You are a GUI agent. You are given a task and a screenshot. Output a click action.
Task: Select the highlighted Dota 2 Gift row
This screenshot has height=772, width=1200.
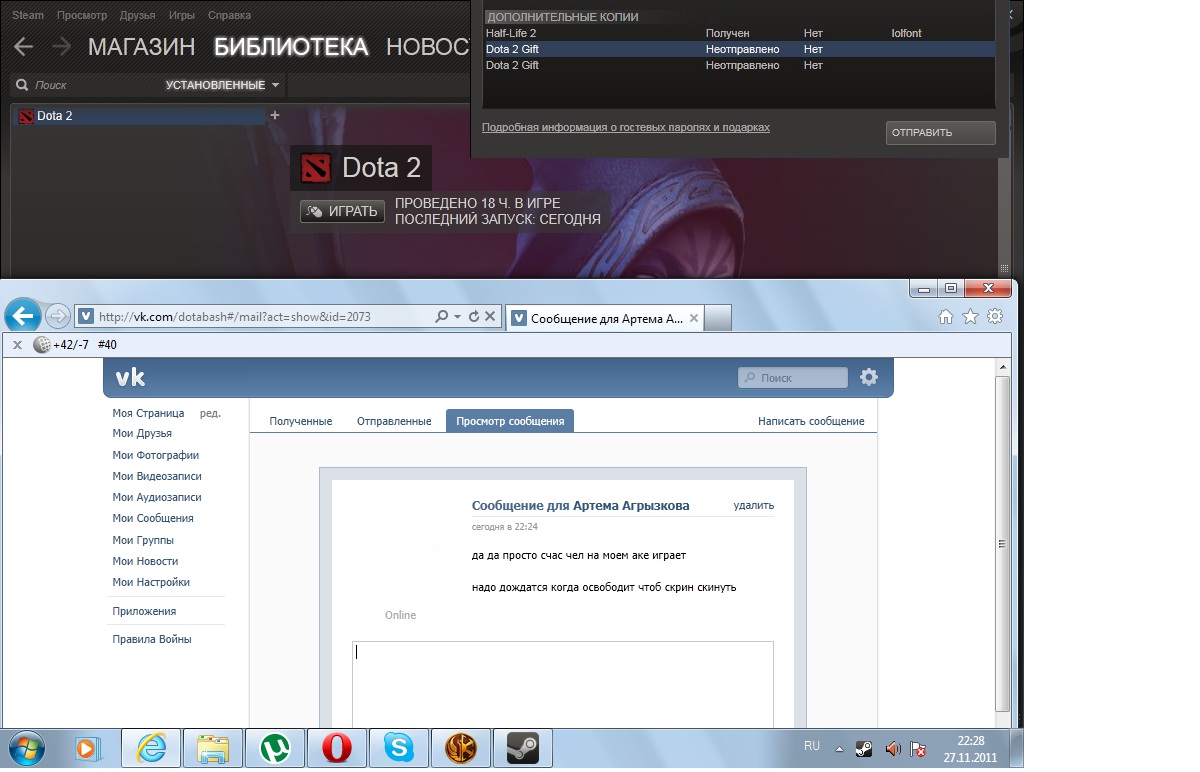[739, 49]
